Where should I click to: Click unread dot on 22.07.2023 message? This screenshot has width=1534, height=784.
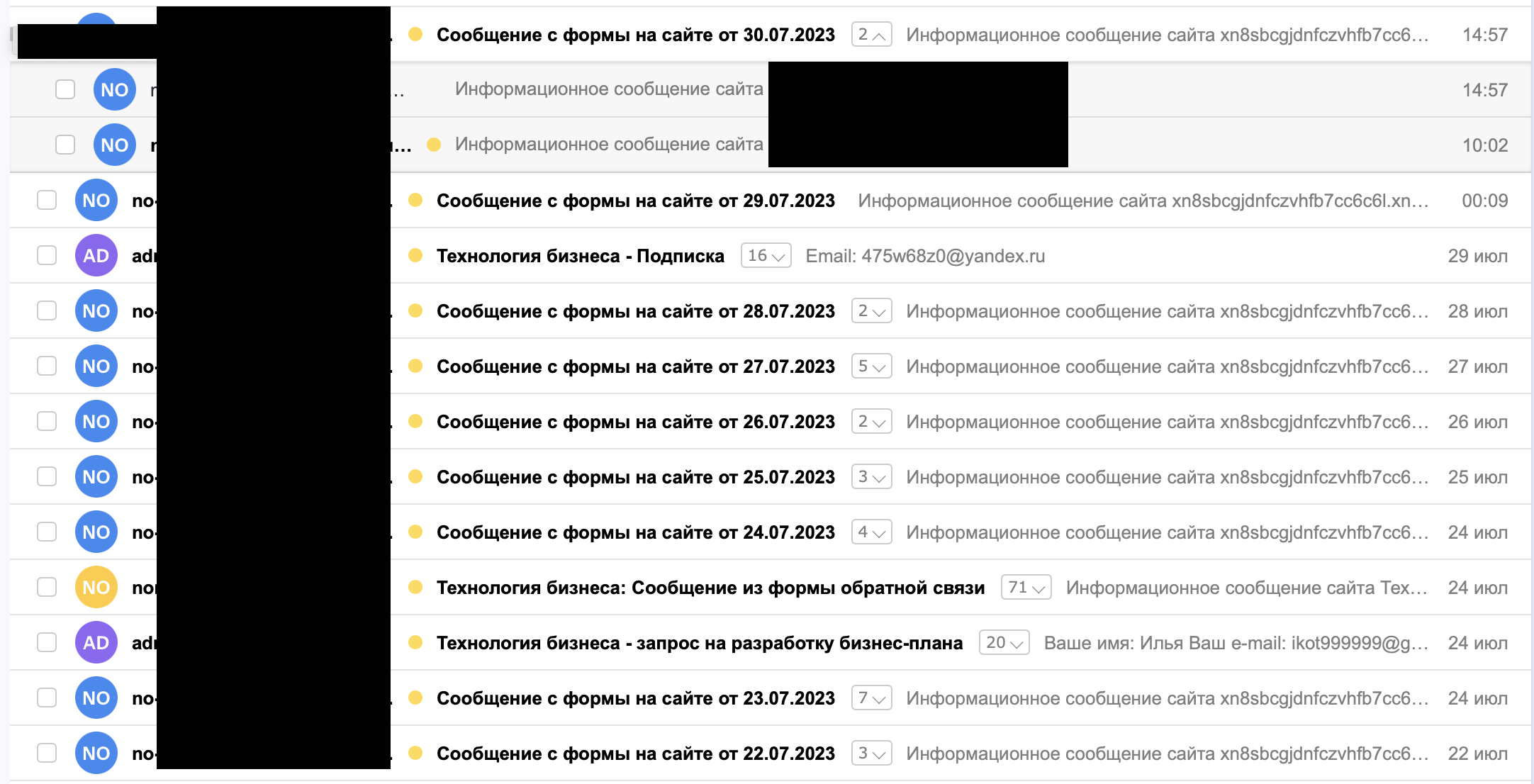[416, 753]
